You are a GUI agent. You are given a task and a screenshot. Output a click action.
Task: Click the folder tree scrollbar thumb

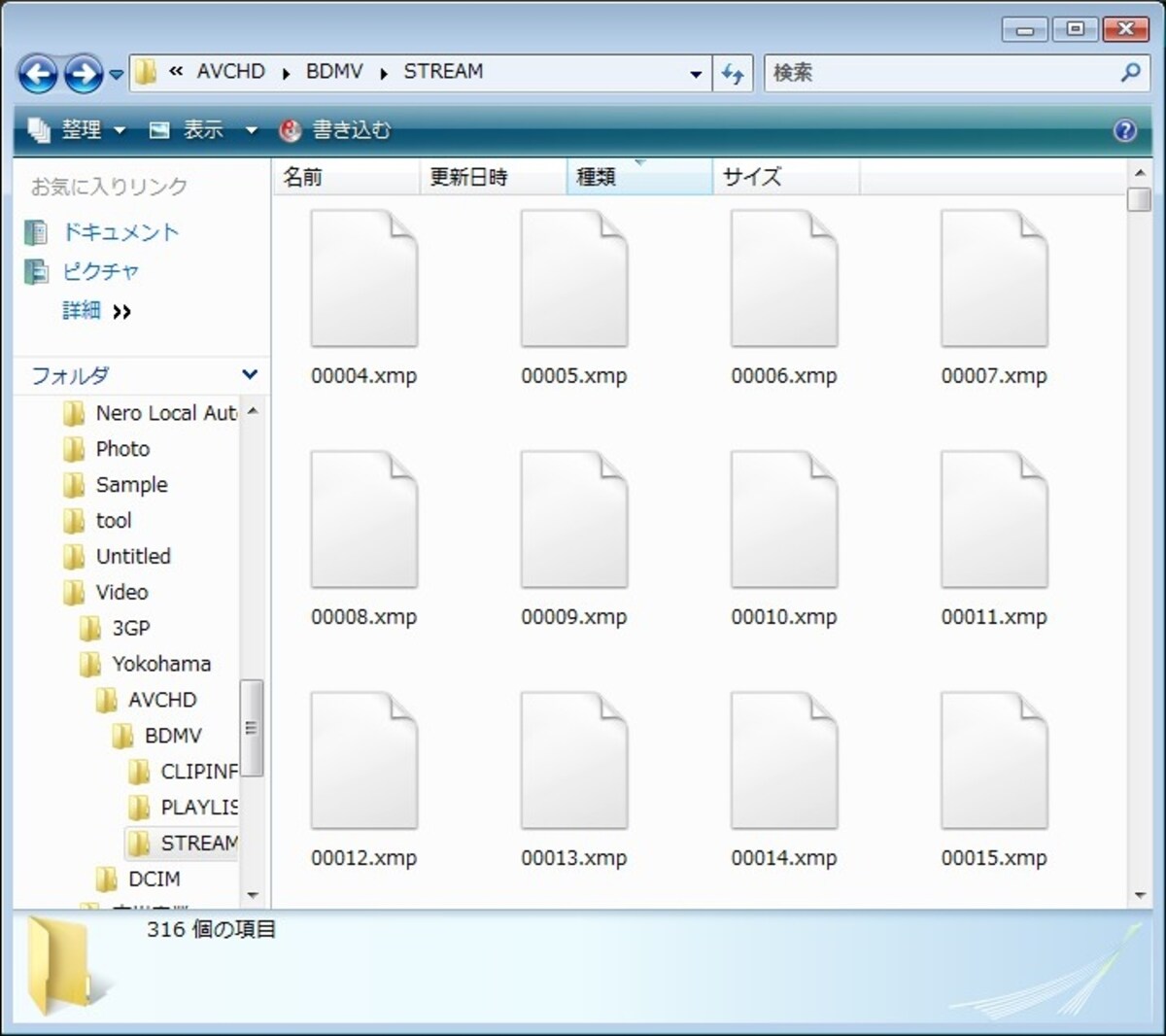tap(252, 728)
